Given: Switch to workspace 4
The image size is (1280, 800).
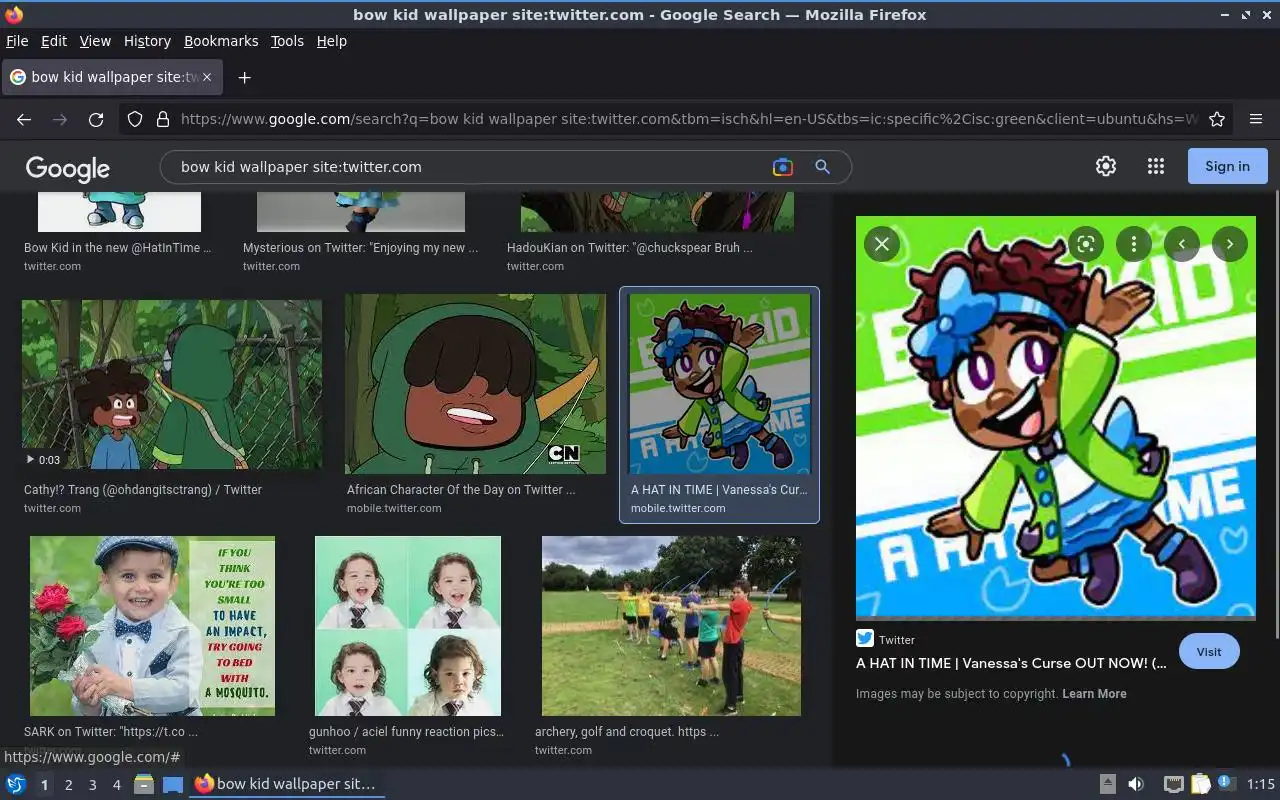Looking at the screenshot, I should click(117, 785).
